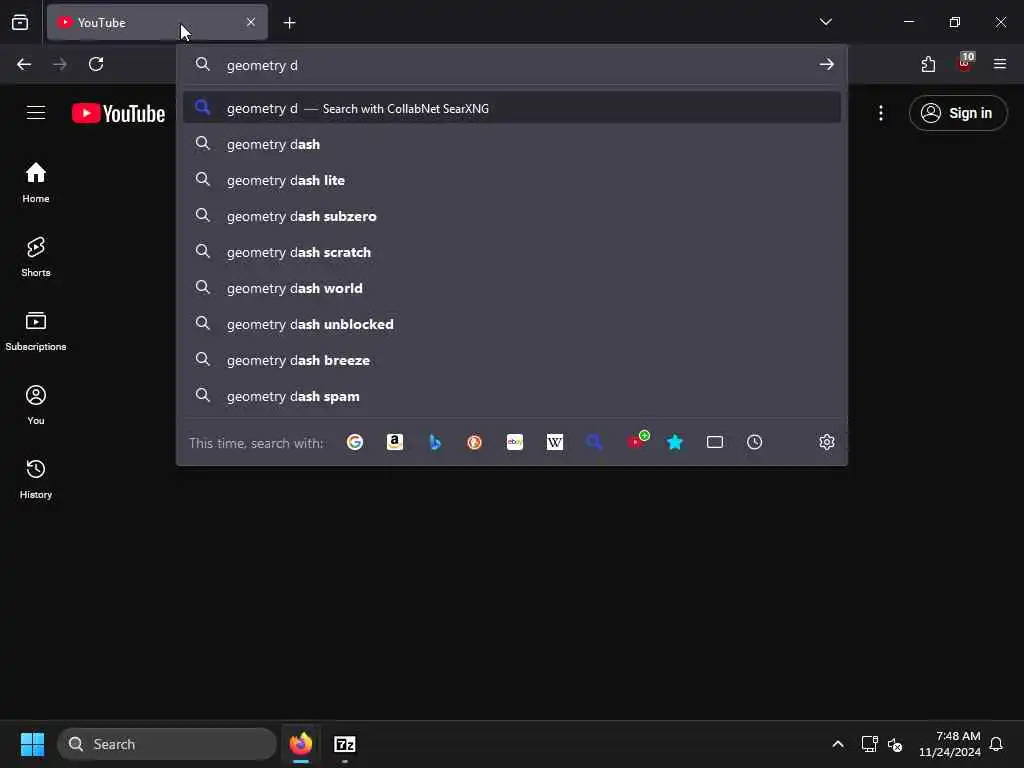Open search settings gear in the dropdown
This screenshot has height=768, width=1024.
[x=827, y=442]
